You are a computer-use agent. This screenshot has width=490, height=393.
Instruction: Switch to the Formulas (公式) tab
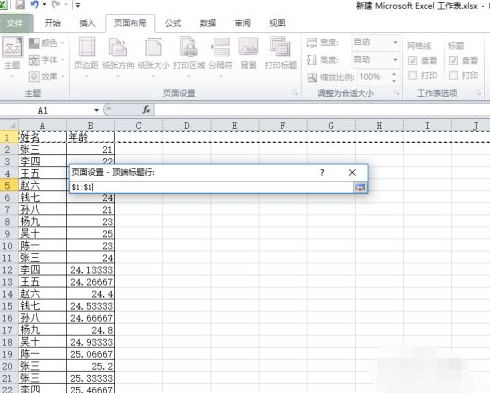[x=173, y=23]
